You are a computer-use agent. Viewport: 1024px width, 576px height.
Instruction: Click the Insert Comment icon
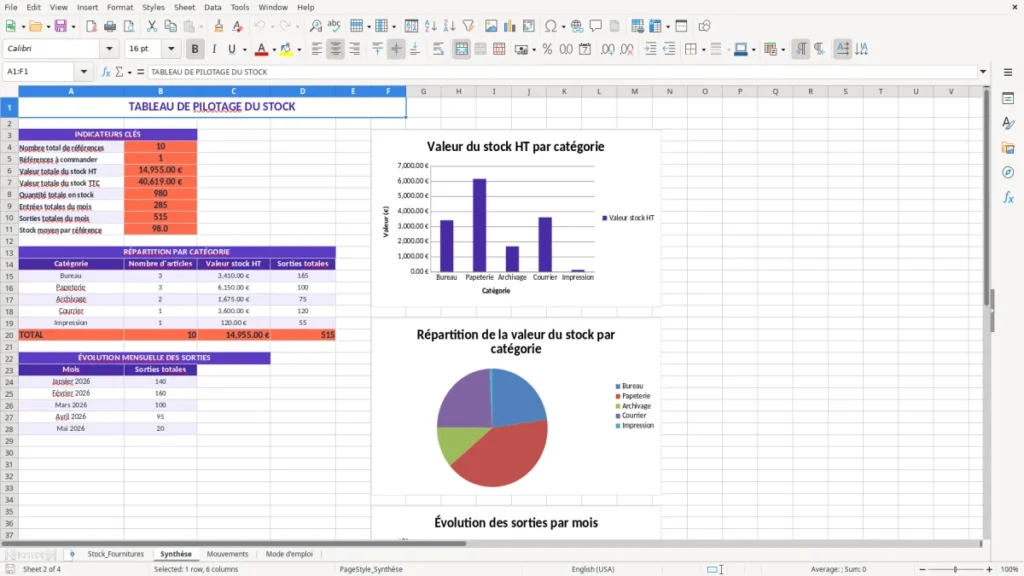[x=596, y=26]
